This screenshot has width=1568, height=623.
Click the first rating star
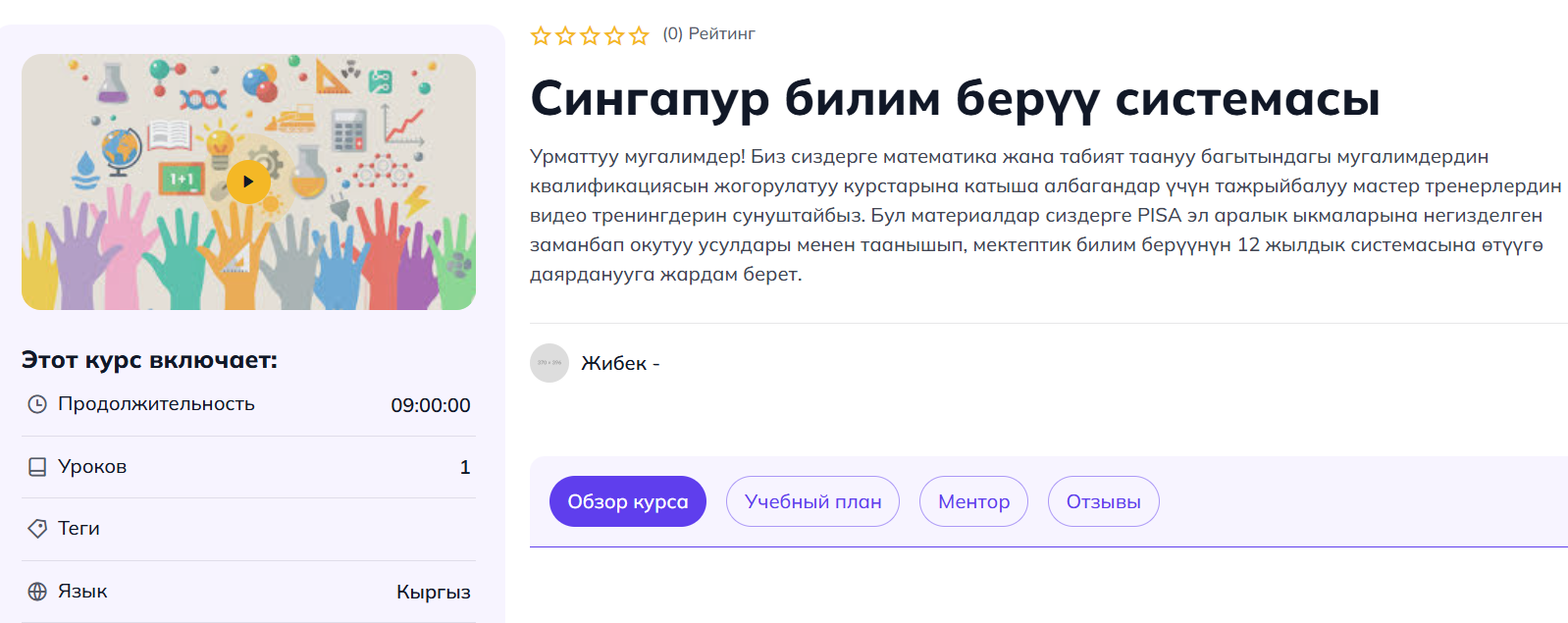click(x=541, y=36)
